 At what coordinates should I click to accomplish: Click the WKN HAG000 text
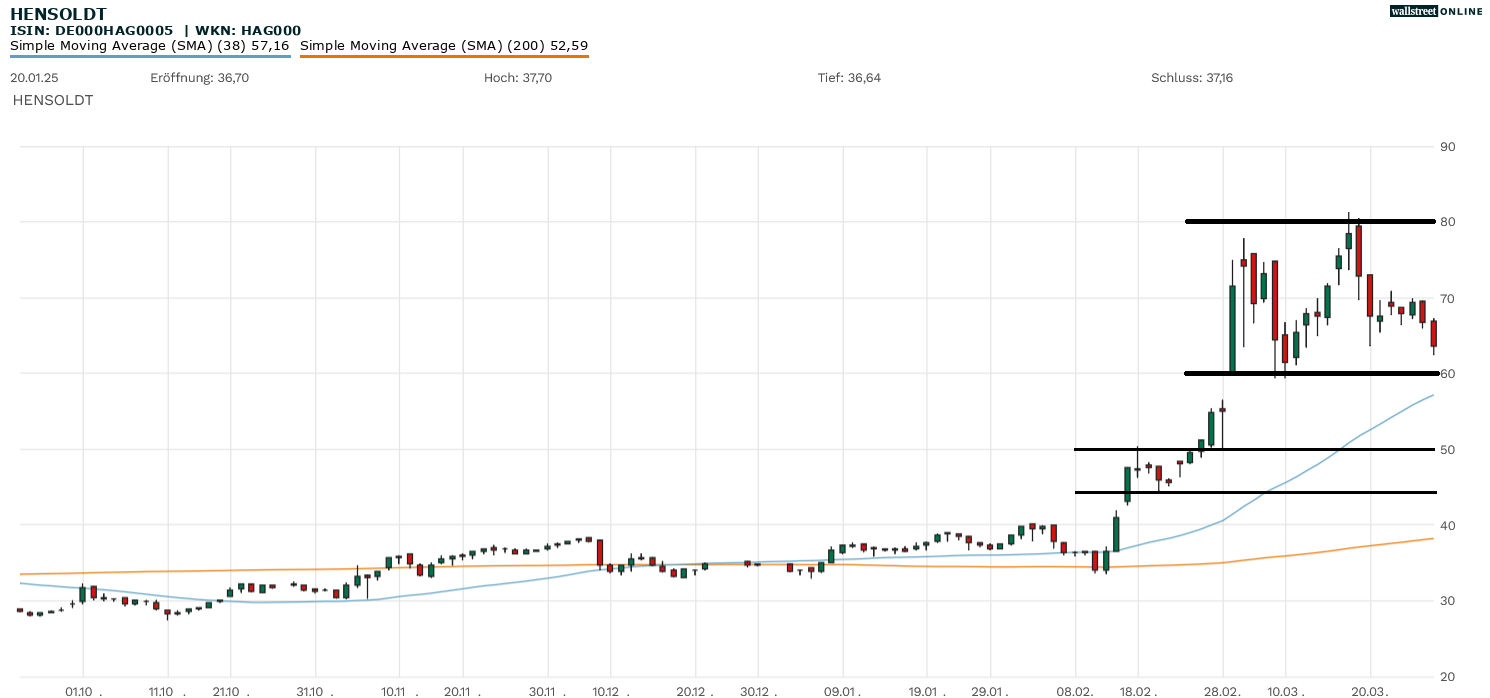point(246,31)
